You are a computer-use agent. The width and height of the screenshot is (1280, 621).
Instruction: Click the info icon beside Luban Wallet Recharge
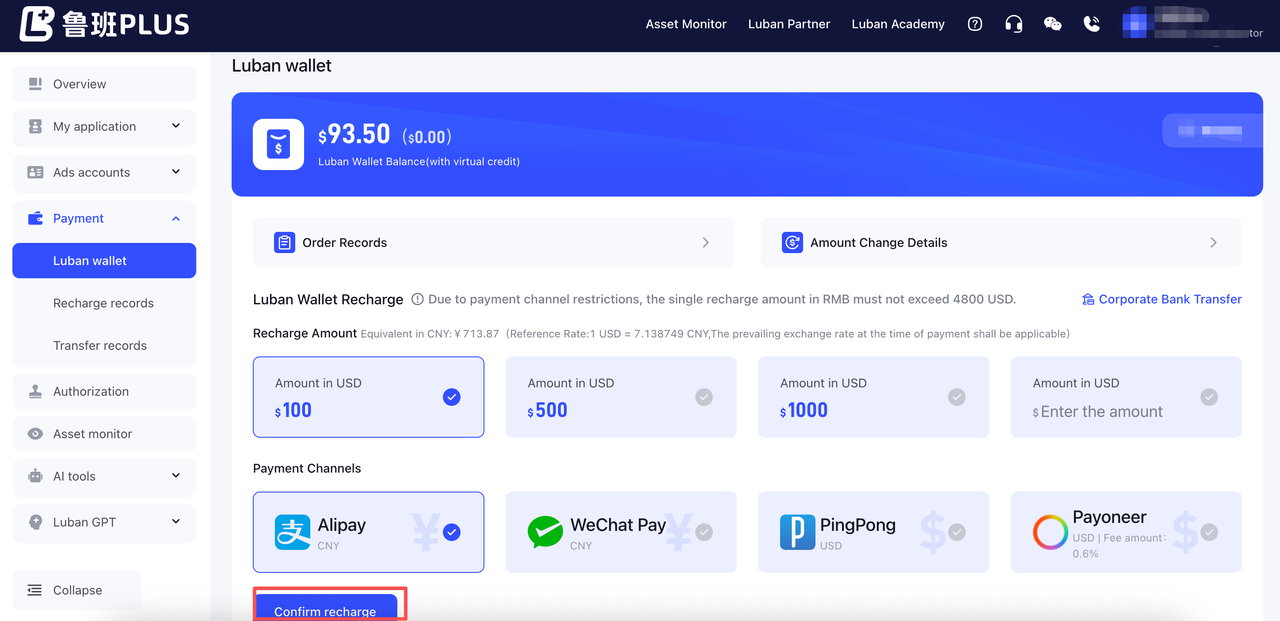click(x=417, y=299)
